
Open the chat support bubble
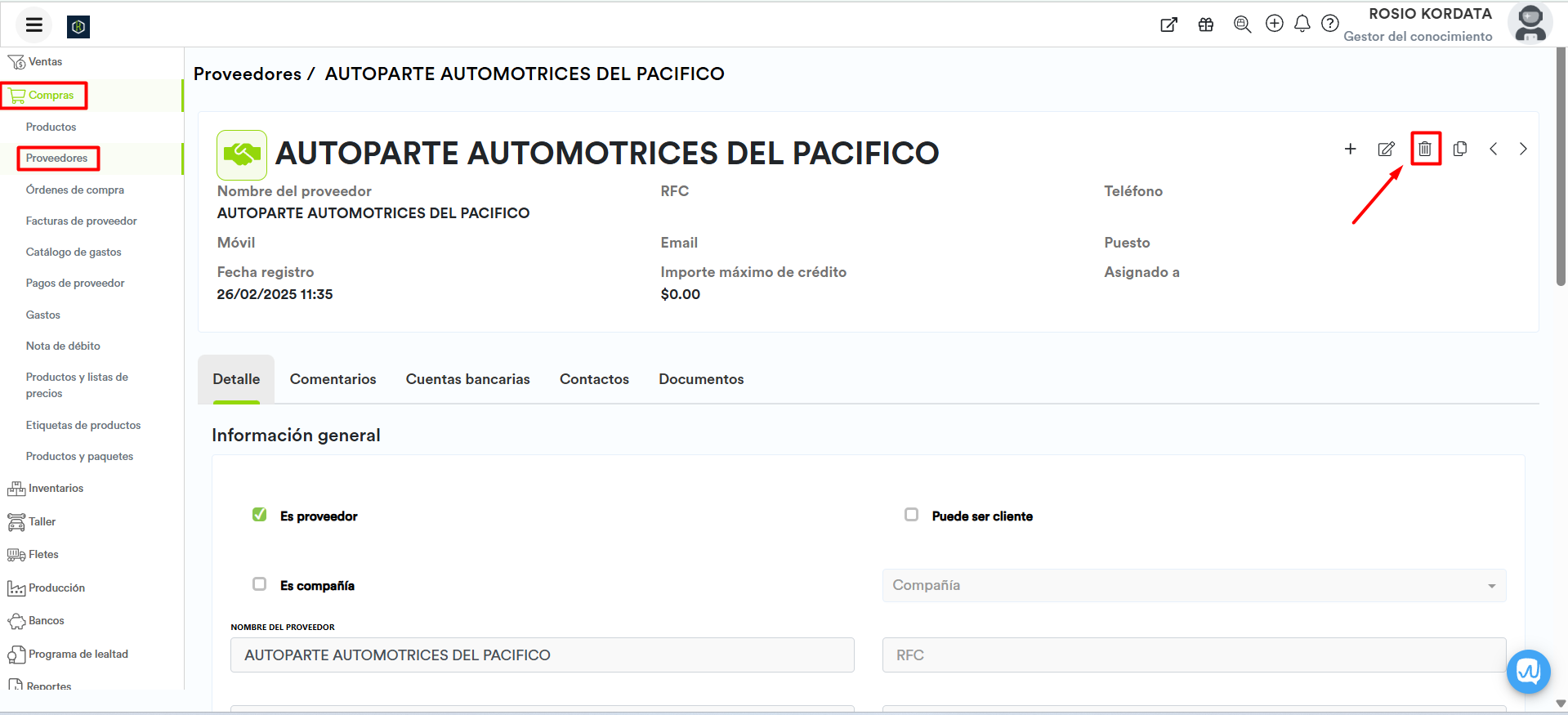pos(1528,671)
